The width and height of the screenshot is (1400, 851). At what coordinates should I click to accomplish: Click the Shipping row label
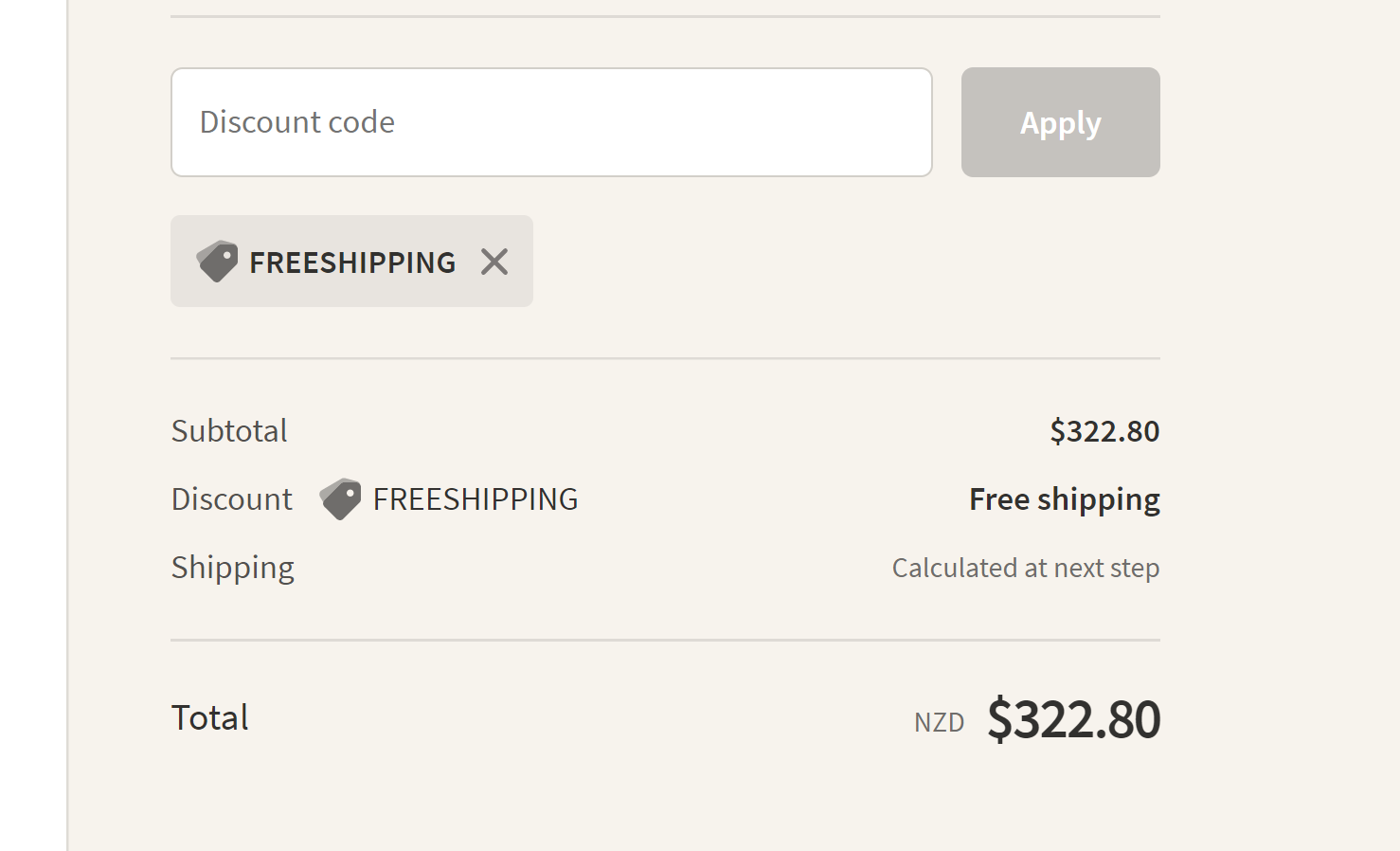click(232, 567)
